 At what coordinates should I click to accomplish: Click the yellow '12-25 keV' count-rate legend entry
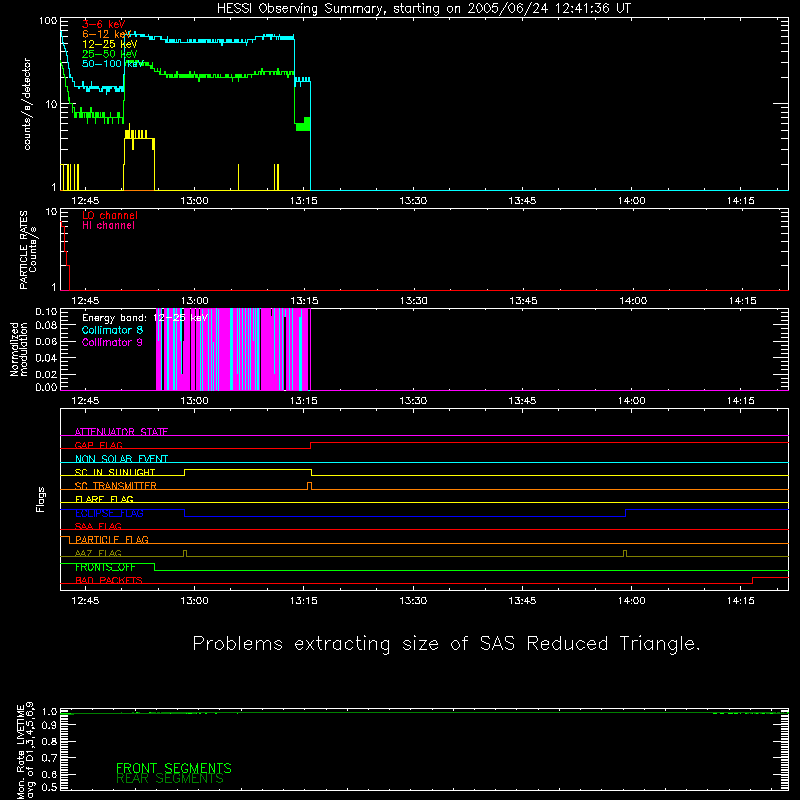[x=110, y=44]
